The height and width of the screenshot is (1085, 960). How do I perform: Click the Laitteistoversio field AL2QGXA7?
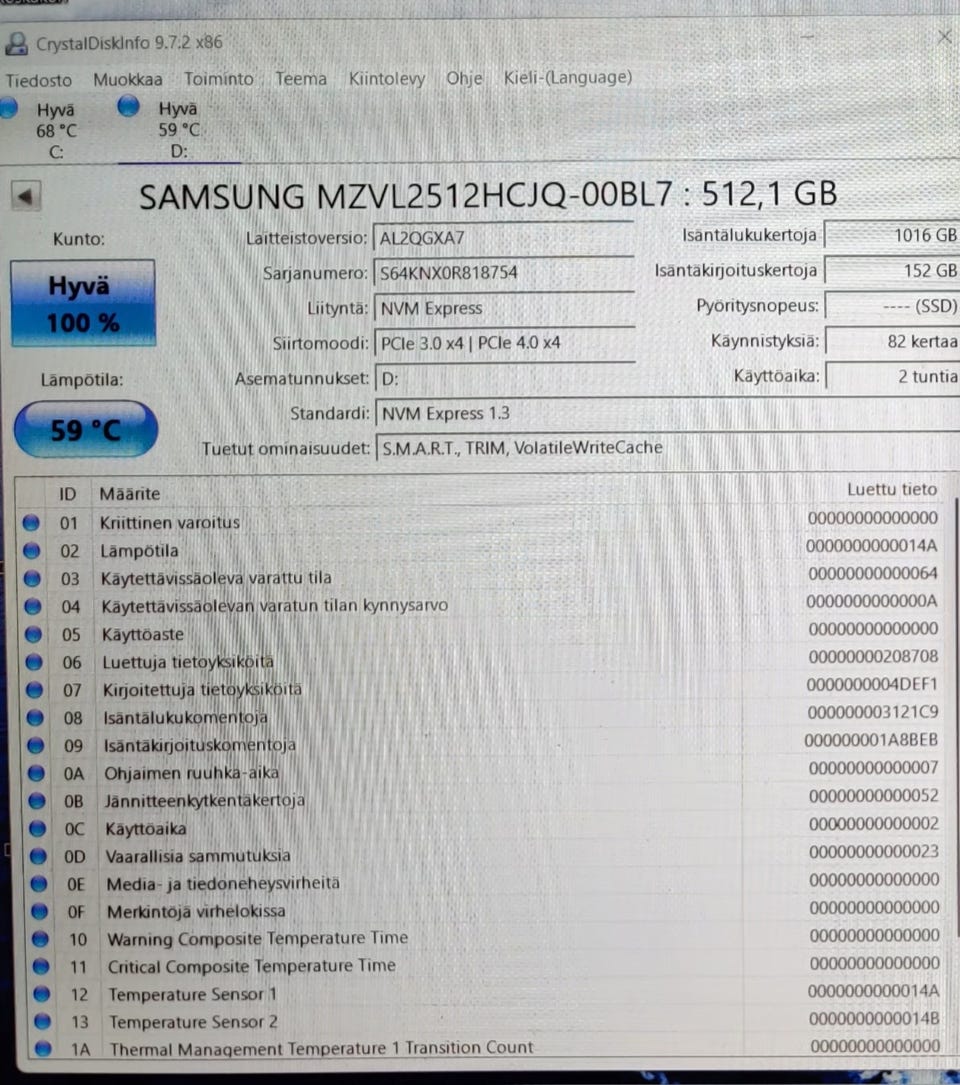point(504,238)
